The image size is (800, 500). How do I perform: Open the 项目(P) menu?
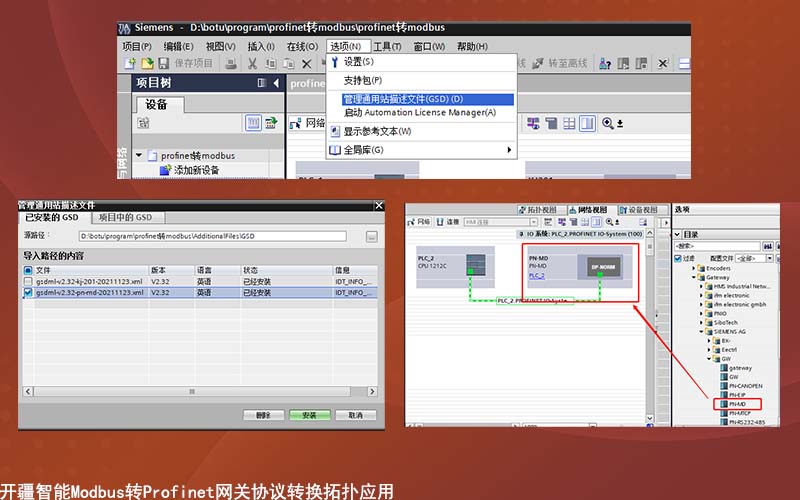[137, 46]
